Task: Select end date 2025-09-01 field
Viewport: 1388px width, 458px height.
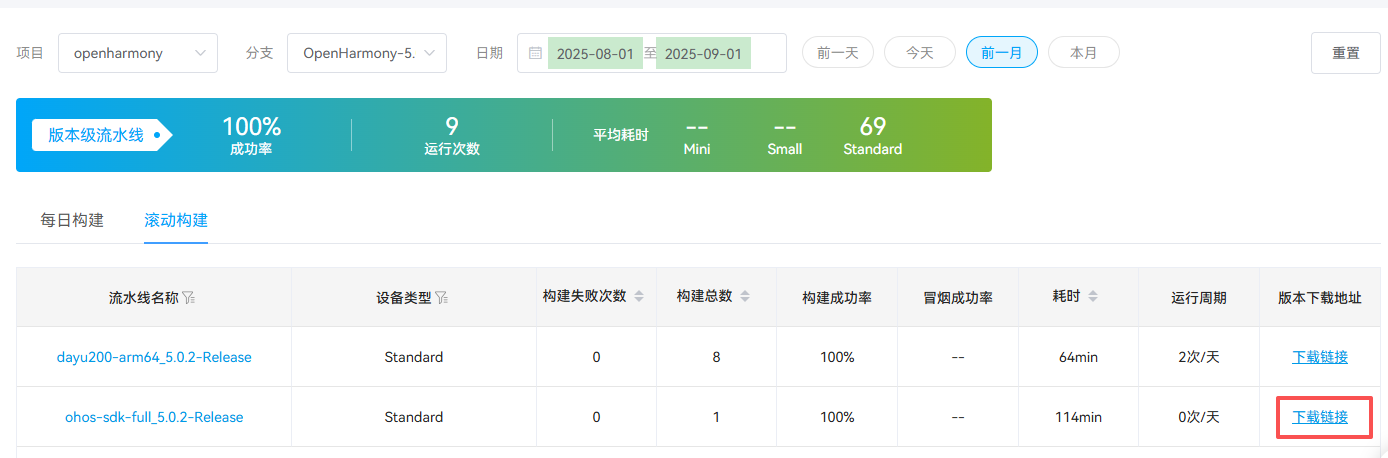Action: (x=703, y=53)
